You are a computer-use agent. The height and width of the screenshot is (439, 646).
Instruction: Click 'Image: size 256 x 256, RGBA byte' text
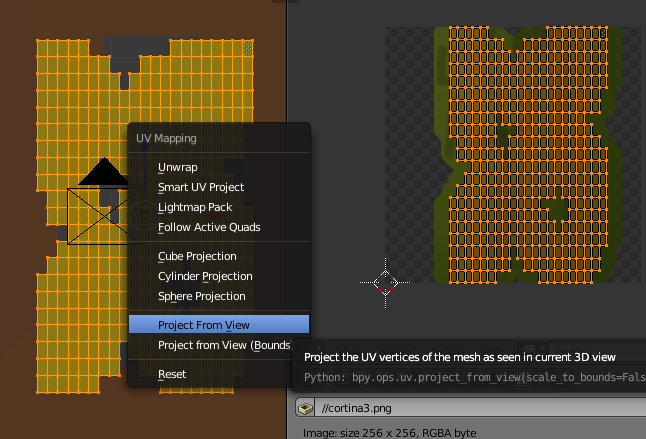pyautogui.click(x=389, y=433)
